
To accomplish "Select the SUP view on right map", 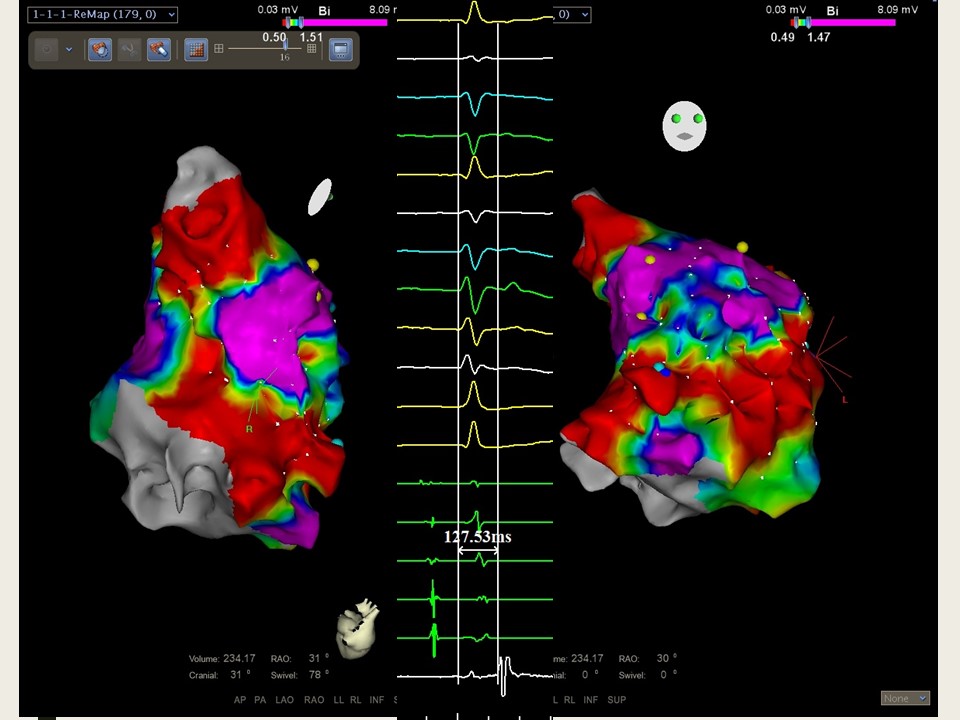I will (x=617, y=699).
